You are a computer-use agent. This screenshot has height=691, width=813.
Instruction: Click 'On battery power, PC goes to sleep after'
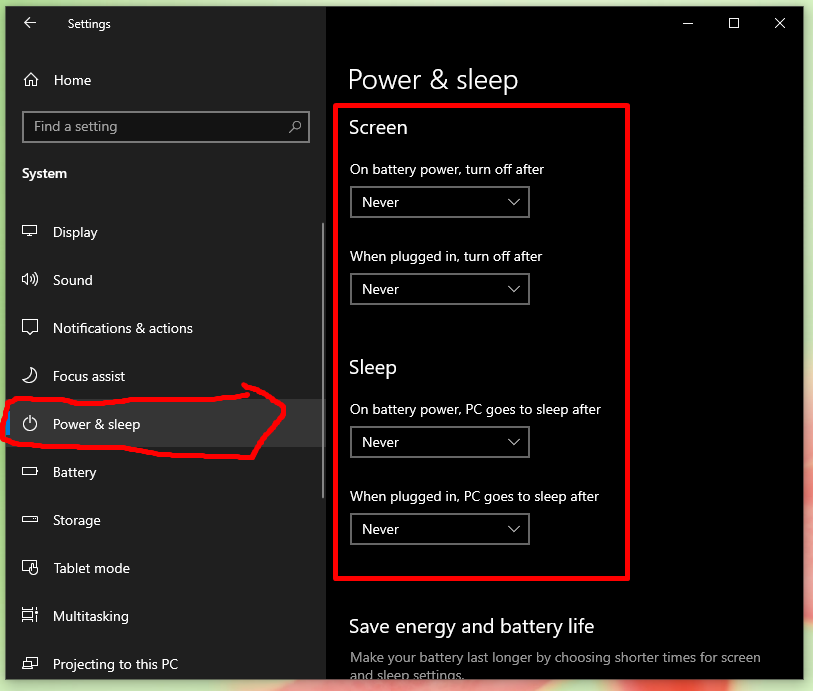click(x=475, y=410)
